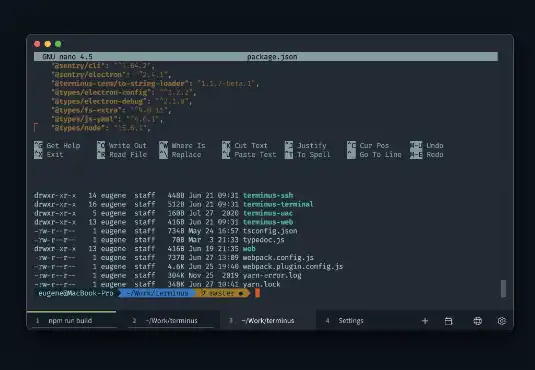
Task: Click the @terminus-term/to-string-loader line
Action: click(155, 83)
